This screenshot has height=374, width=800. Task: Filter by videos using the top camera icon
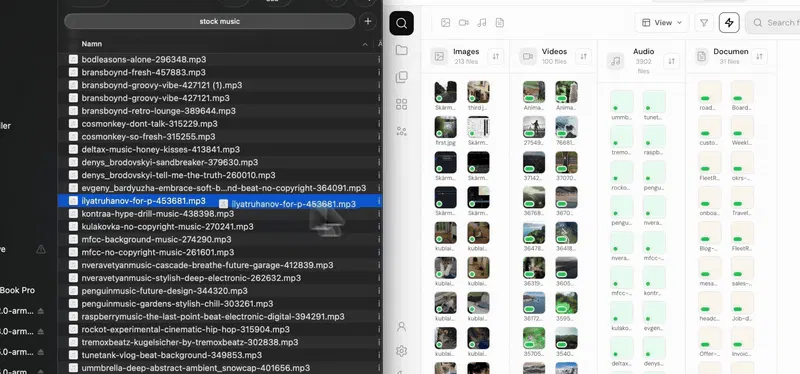(x=463, y=22)
